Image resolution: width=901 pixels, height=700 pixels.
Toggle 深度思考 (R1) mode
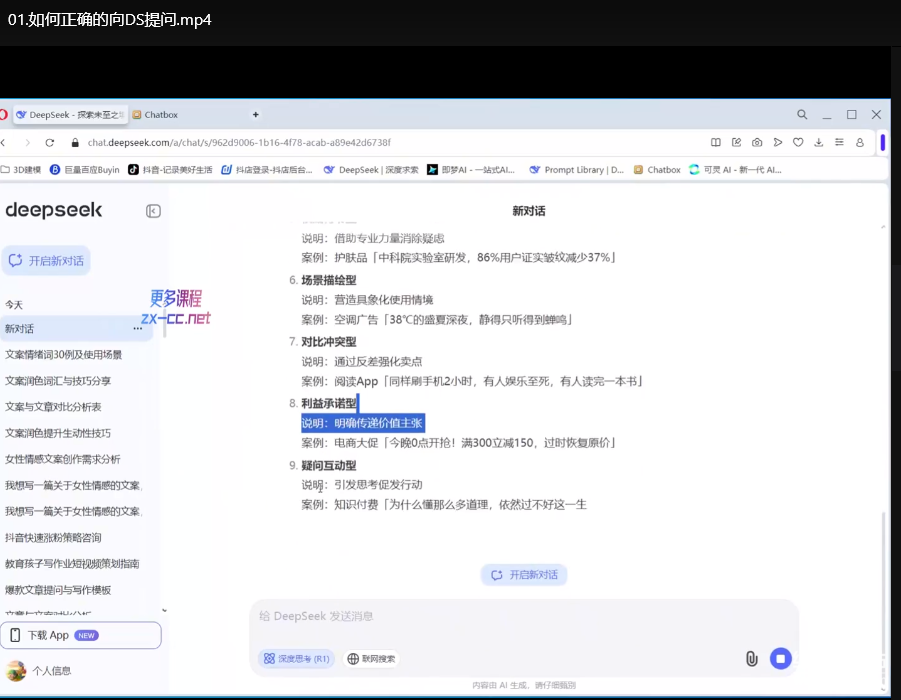pyautogui.click(x=297, y=659)
